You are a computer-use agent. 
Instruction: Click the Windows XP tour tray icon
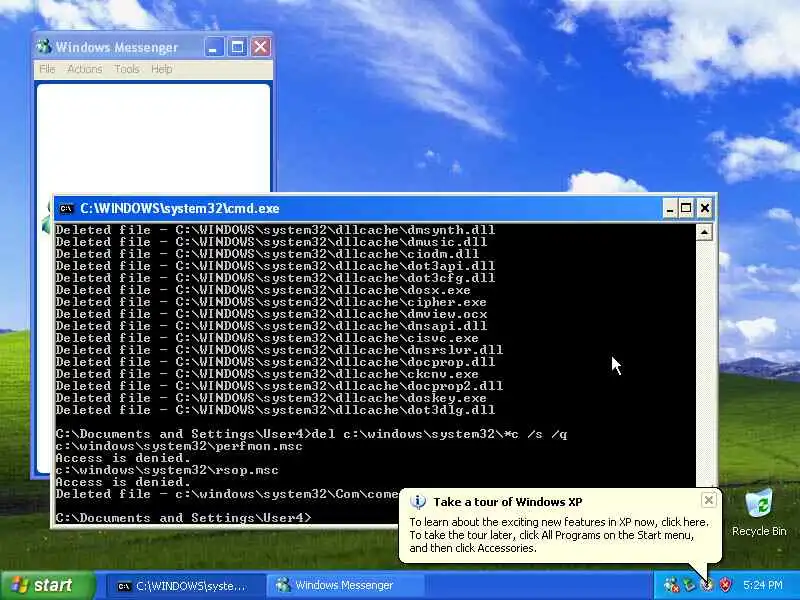pos(707,585)
